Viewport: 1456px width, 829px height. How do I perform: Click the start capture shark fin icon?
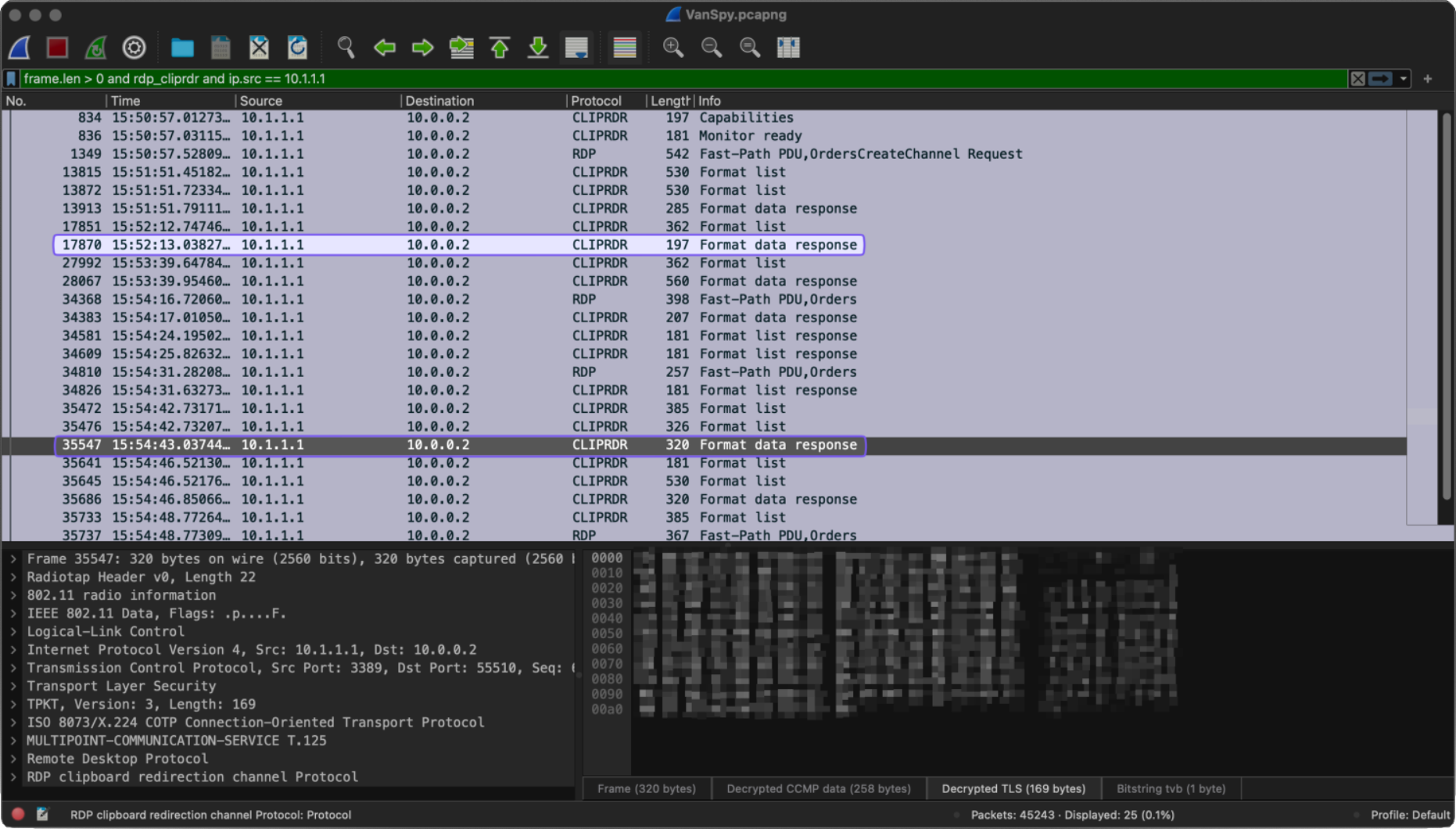20,48
